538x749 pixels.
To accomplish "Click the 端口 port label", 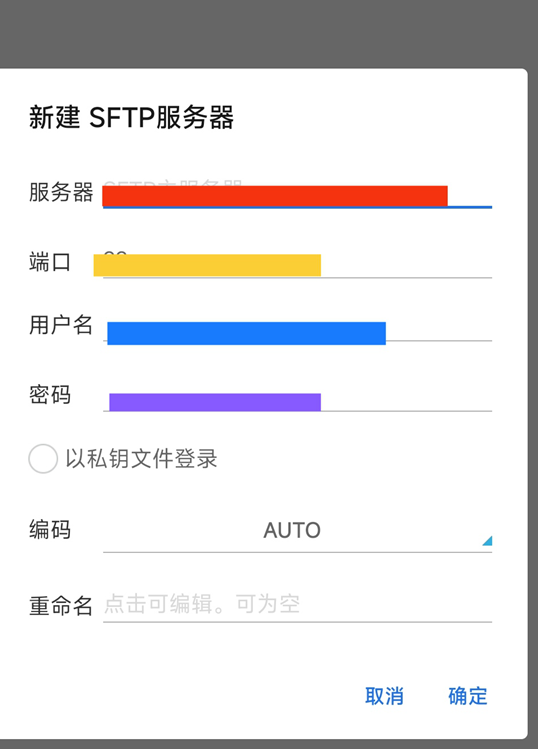I will click(x=50, y=263).
